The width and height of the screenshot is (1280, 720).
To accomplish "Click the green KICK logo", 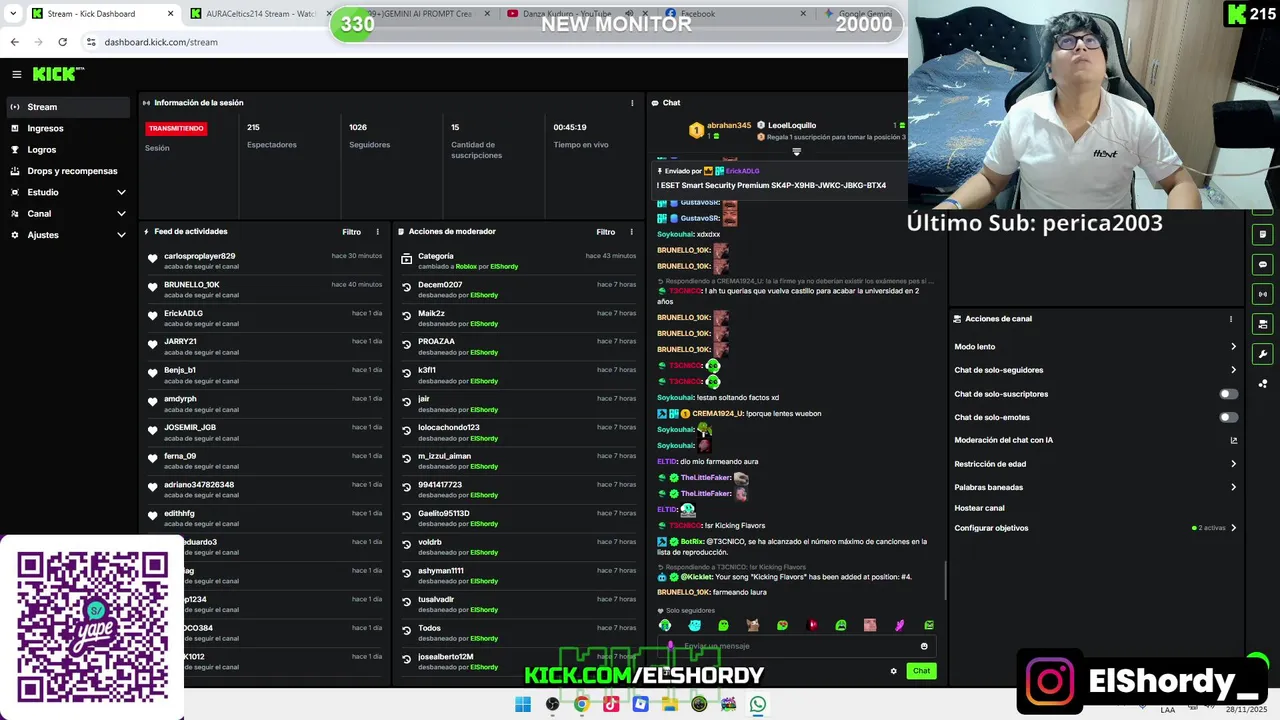I will [56, 74].
